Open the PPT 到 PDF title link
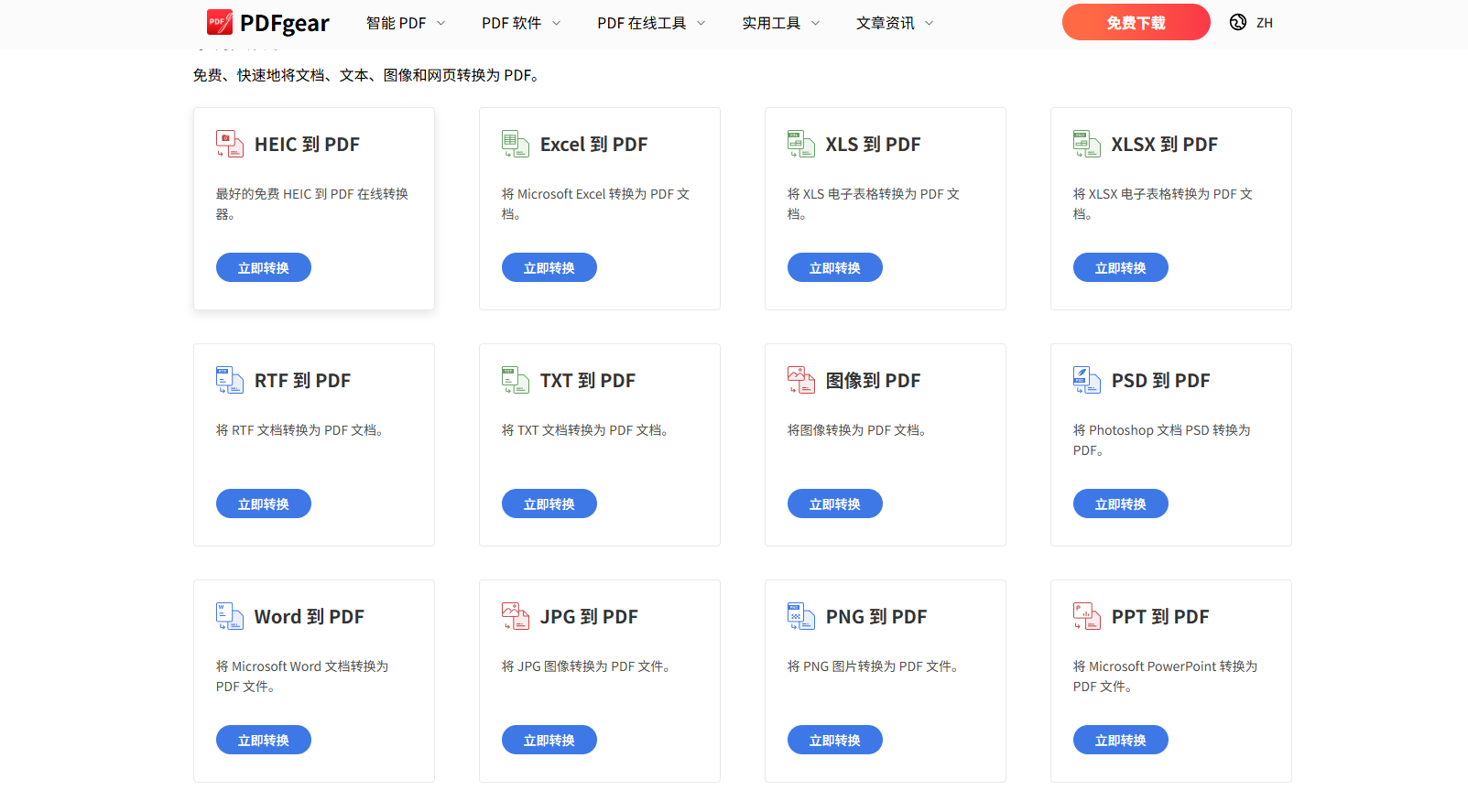Image resolution: width=1468 pixels, height=812 pixels. pos(1160,617)
